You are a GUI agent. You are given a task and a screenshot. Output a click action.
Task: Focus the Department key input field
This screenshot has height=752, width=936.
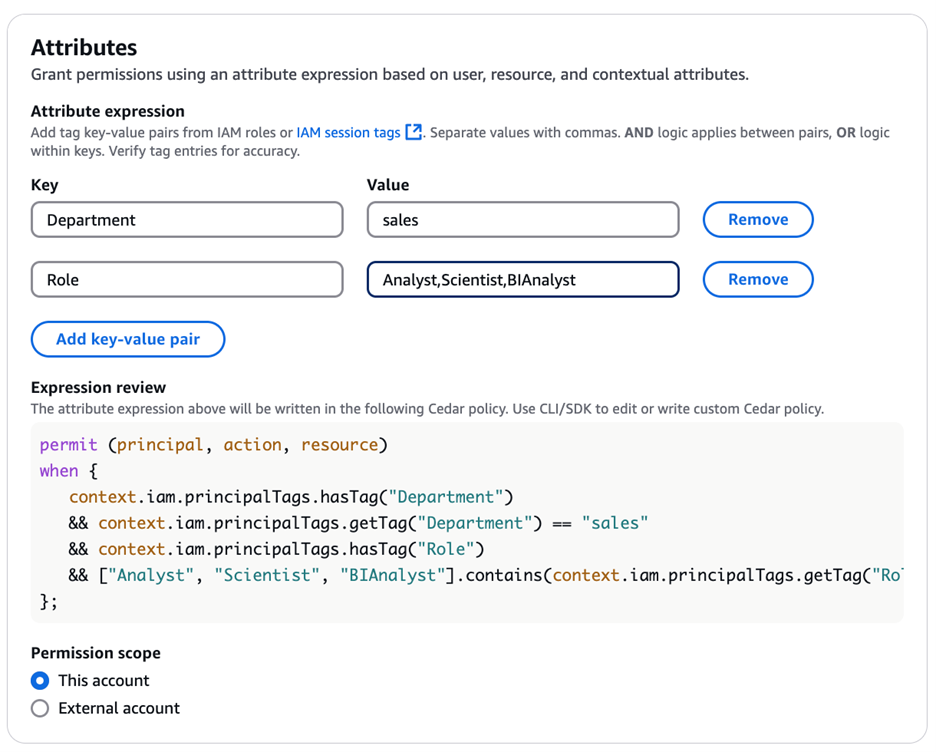pyautogui.click(x=187, y=220)
